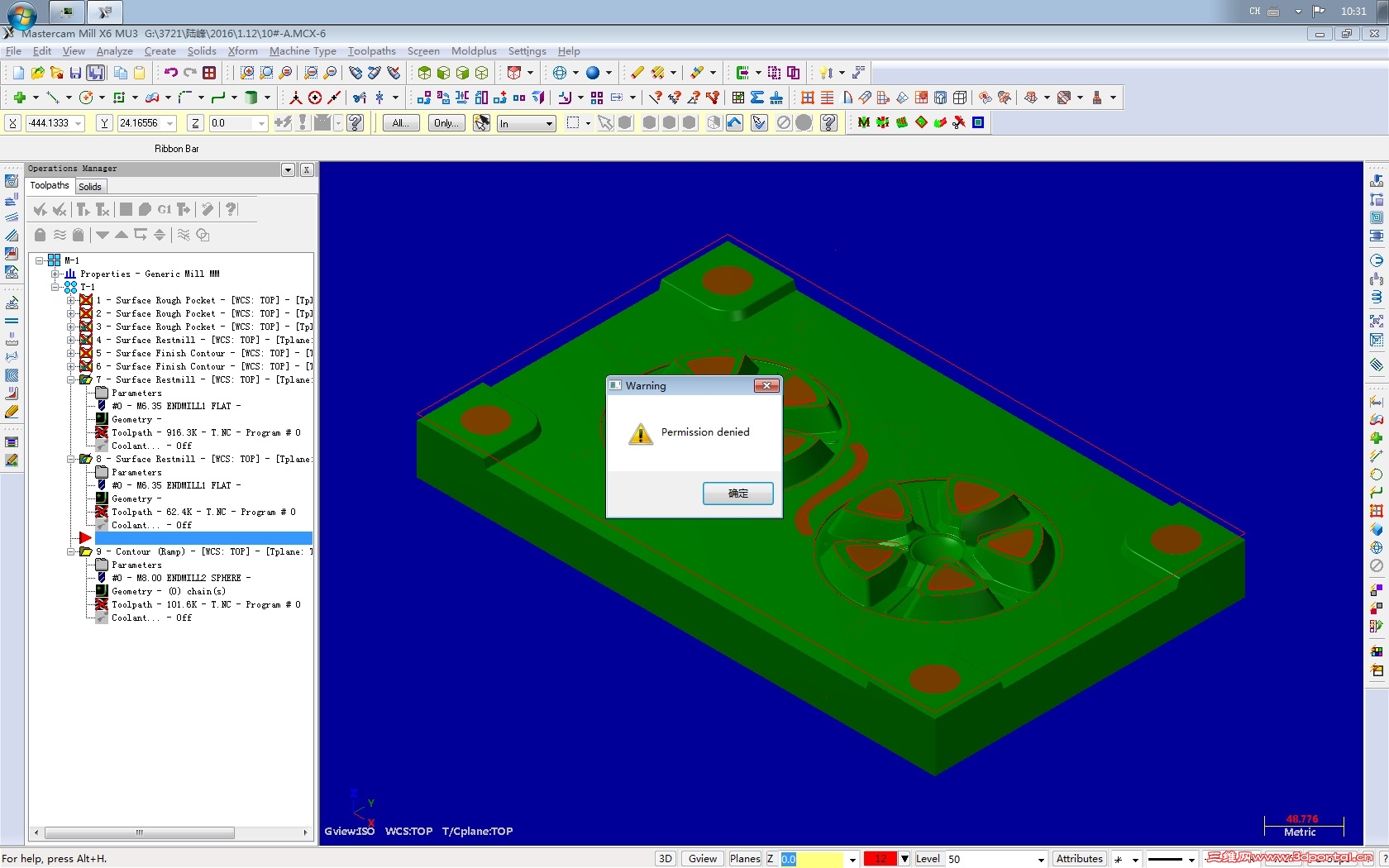Screen dimensions: 1389x868
Task: Click the FastPoint X button
Action: click(12, 123)
